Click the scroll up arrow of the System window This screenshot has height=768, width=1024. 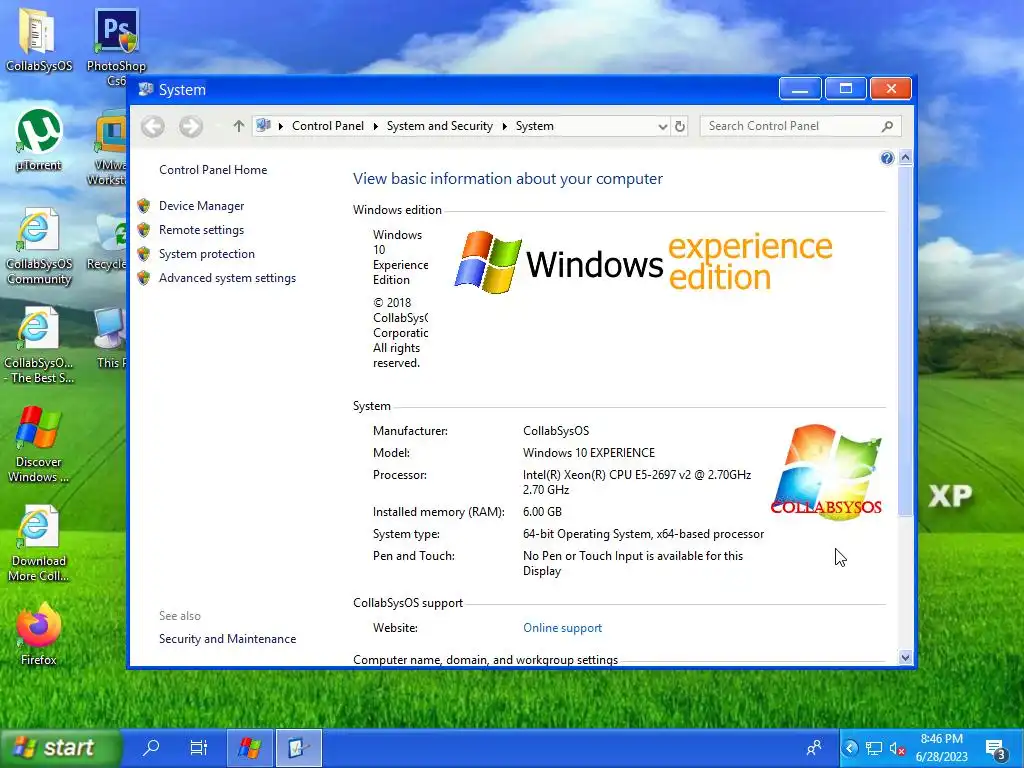pyautogui.click(x=905, y=157)
